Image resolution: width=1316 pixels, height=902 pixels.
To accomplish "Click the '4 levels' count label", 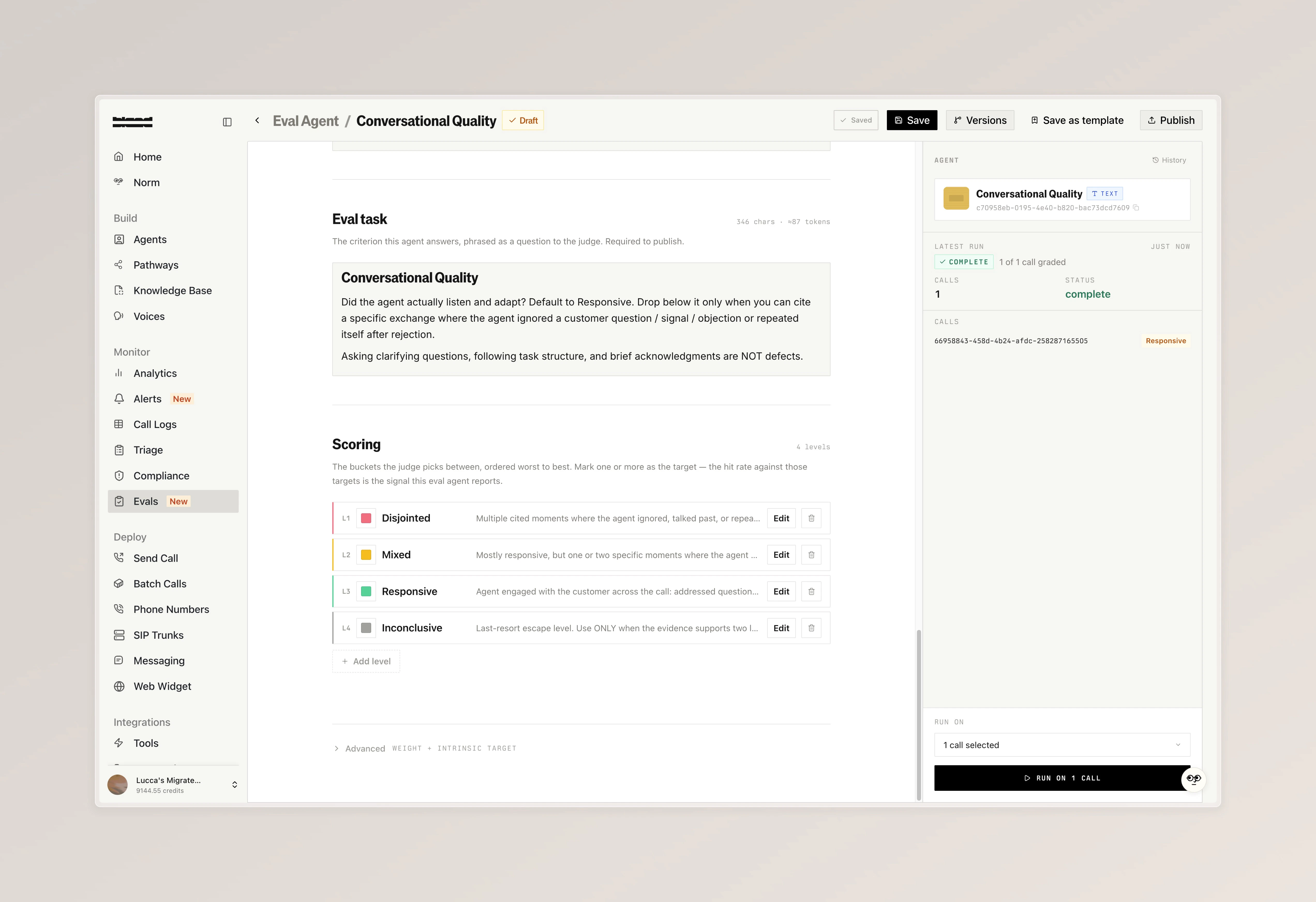I will point(813,447).
